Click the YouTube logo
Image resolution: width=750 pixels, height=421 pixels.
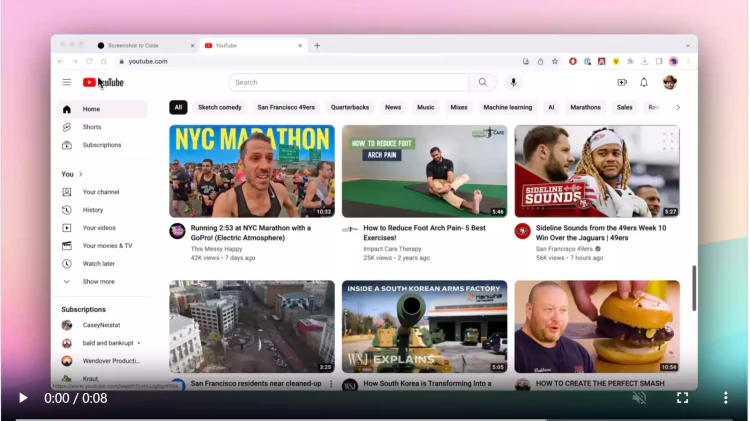click(x=103, y=82)
